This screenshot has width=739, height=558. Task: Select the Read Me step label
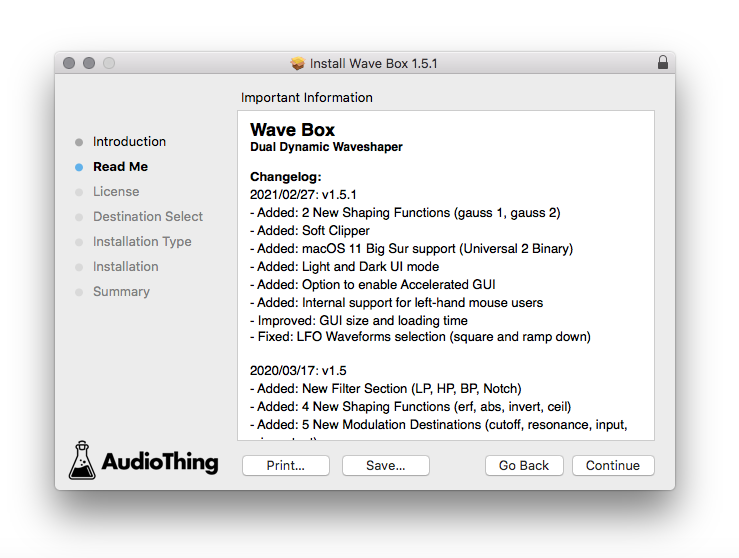click(x=120, y=167)
